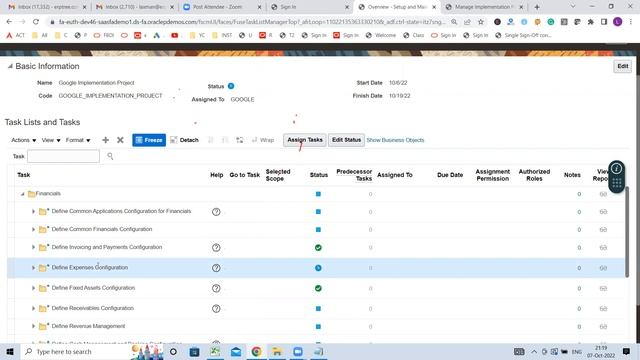Toggle the Wrap option in the toolbar
The width and height of the screenshot is (640, 360).
pyautogui.click(x=263, y=140)
